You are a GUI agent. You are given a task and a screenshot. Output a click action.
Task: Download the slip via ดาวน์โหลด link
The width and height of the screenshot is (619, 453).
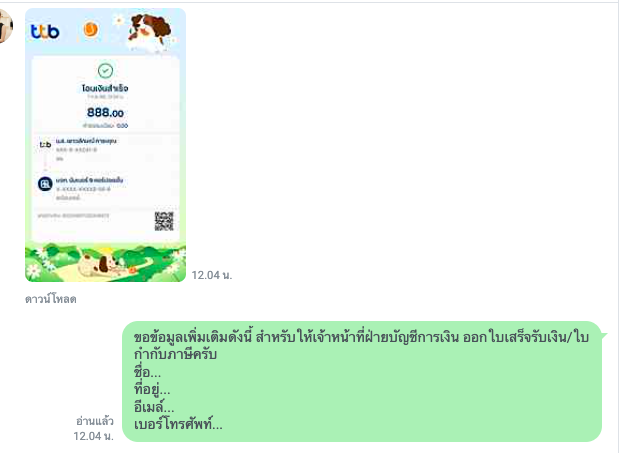[x=51, y=299]
